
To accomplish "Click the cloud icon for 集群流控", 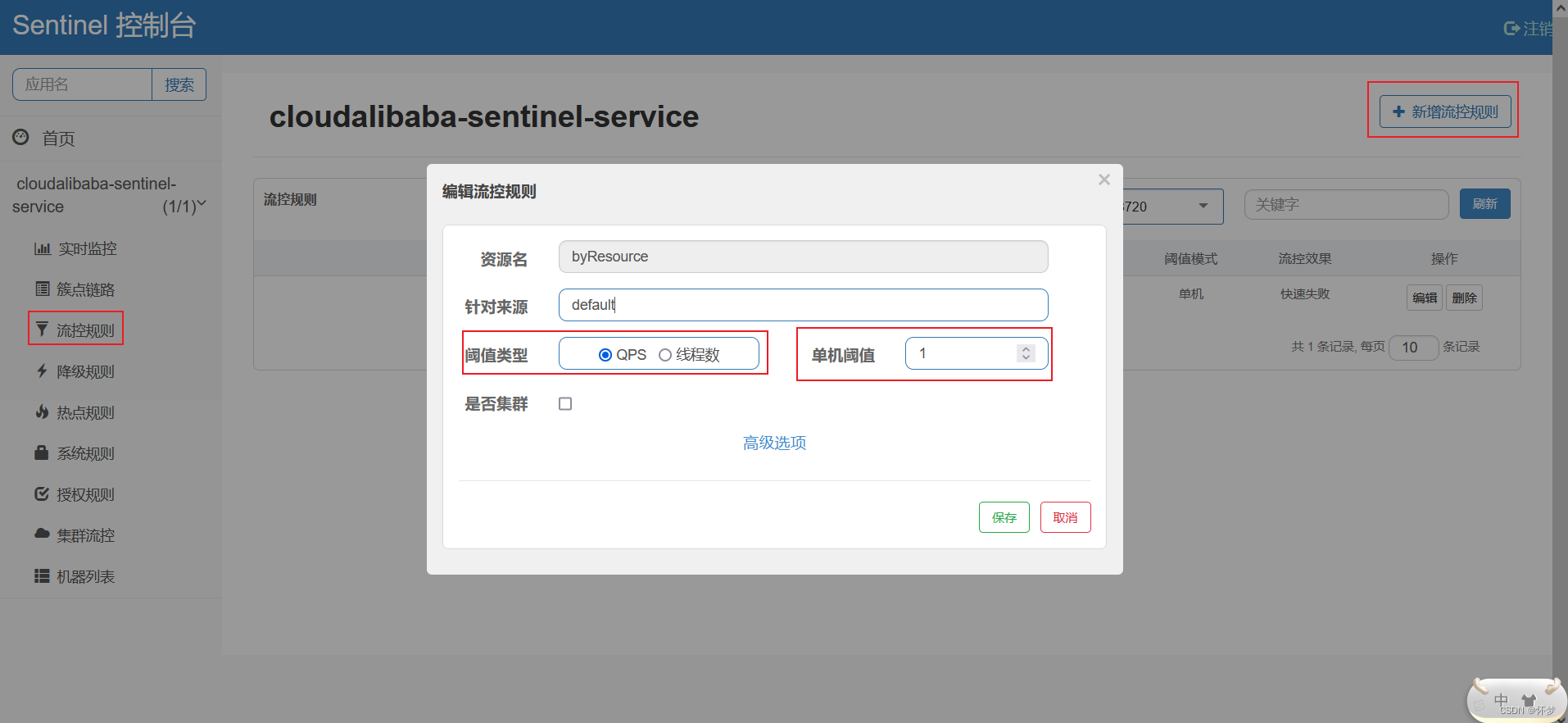I will click(x=42, y=534).
